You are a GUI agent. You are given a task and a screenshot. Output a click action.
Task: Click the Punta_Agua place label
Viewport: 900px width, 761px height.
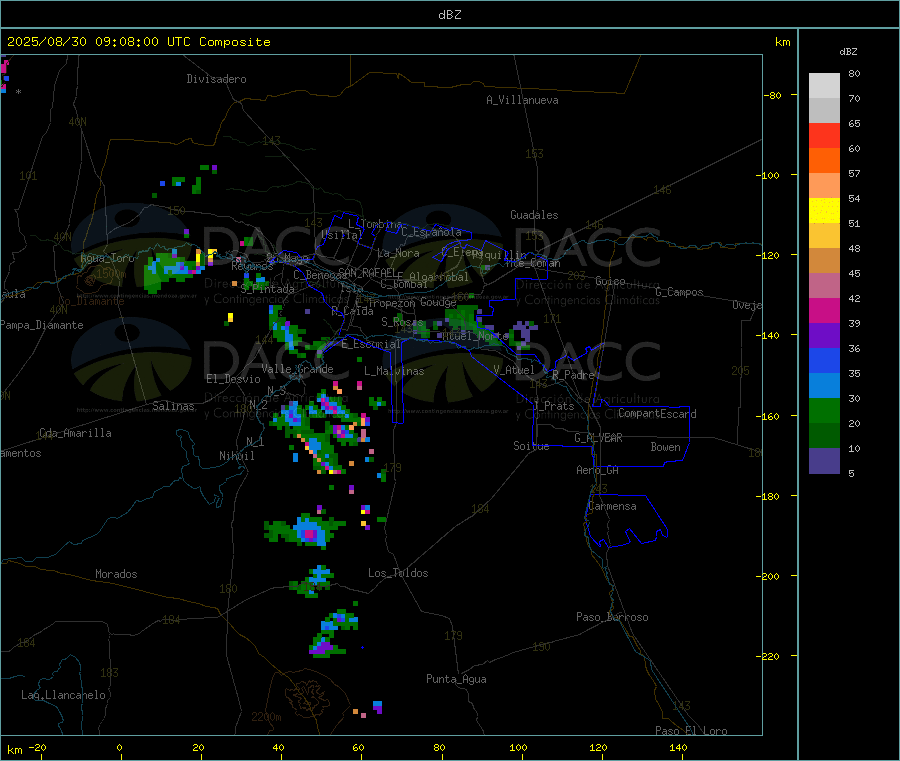(x=456, y=679)
